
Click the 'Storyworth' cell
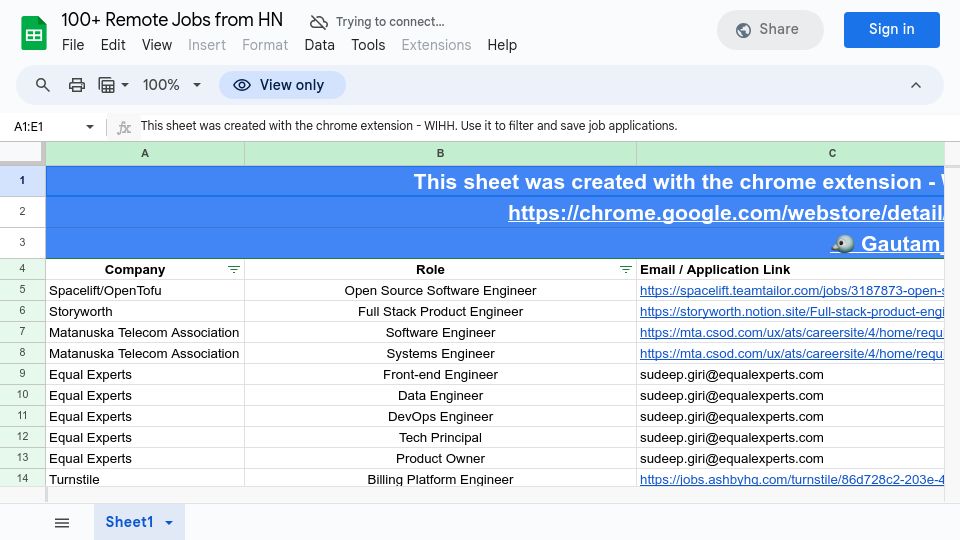pyautogui.click(x=145, y=311)
